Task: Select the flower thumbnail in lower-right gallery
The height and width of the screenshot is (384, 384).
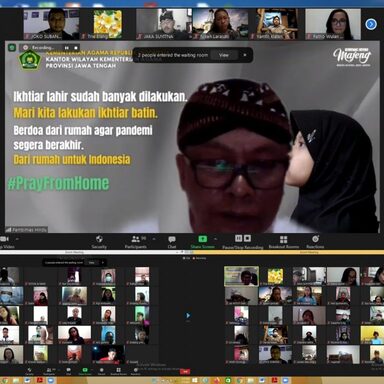Action: click(x=275, y=276)
